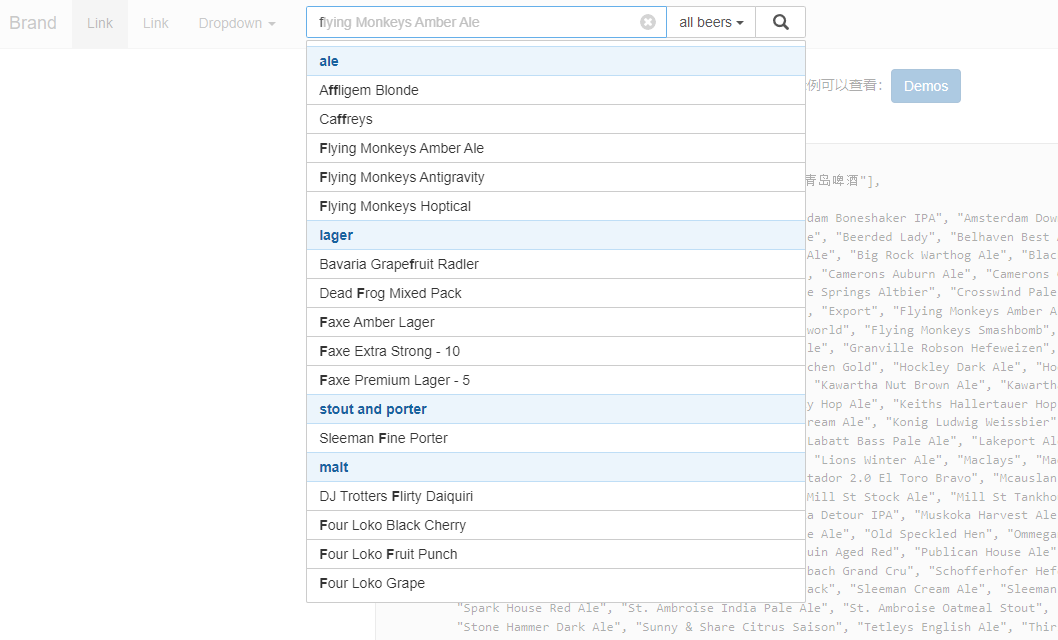This screenshot has height=640, width=1058.
Task: Choose 'Dead Frog Mixed Pack' suggestion
Action: click(x=556, y=293)
